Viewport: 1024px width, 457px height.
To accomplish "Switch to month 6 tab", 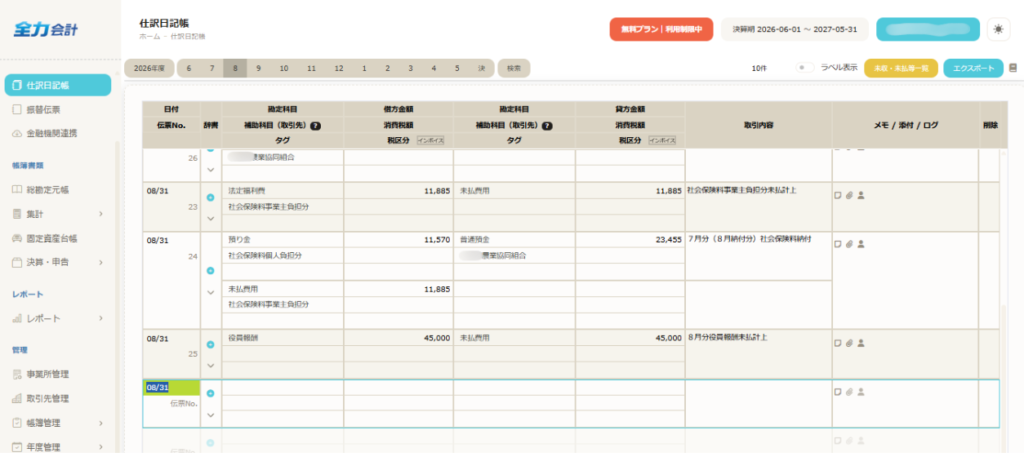I will tap(189, 69).
